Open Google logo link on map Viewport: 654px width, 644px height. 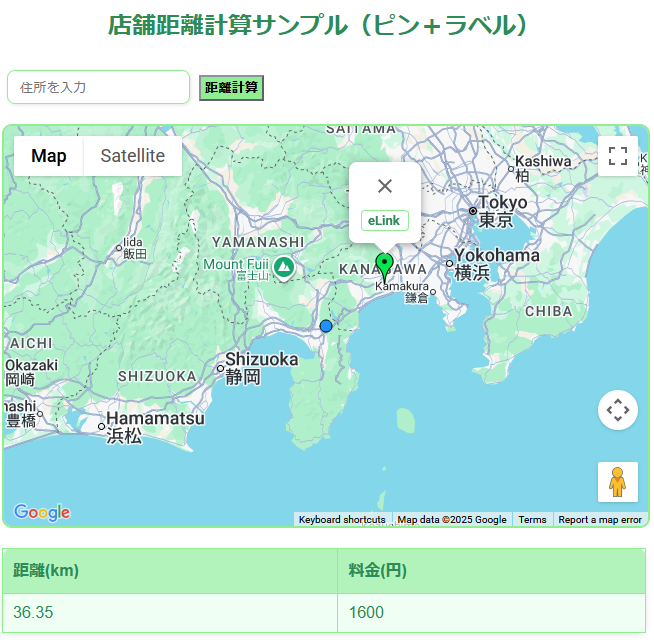42,512
